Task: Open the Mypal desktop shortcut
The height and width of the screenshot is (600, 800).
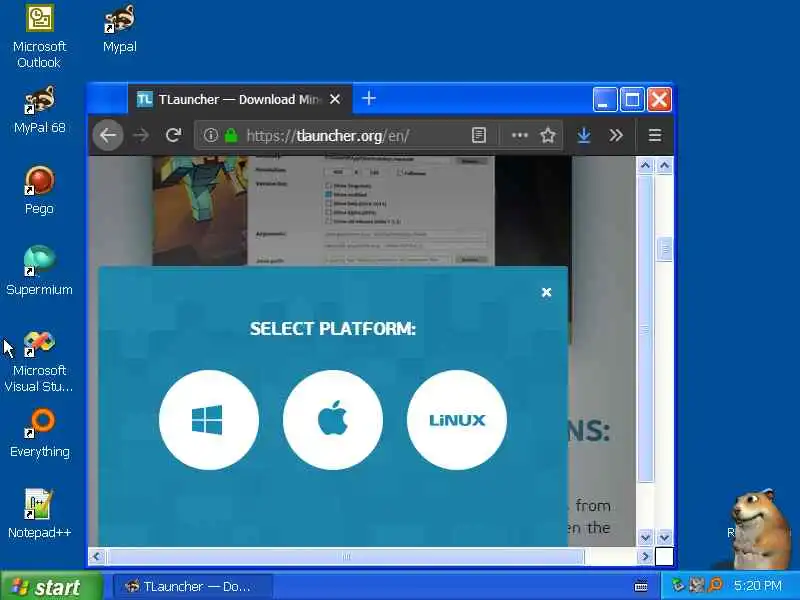Action: (119, 29)
